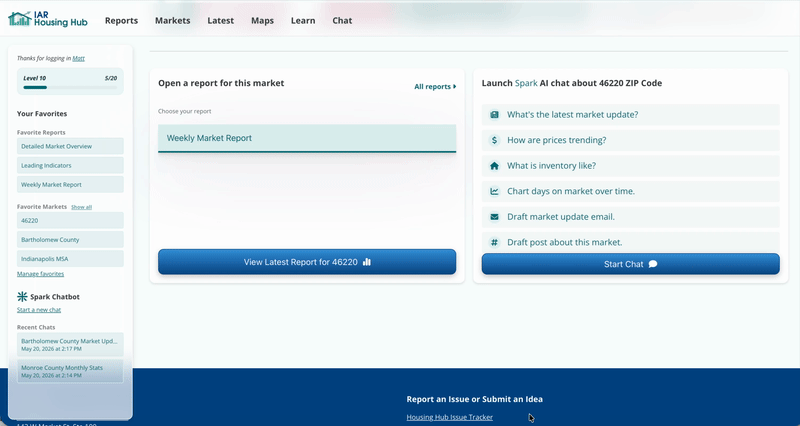Click the line chart icon beside days on market
This screenshot has height=426, width=800.
pyautogui.click(x=494, y=191)
